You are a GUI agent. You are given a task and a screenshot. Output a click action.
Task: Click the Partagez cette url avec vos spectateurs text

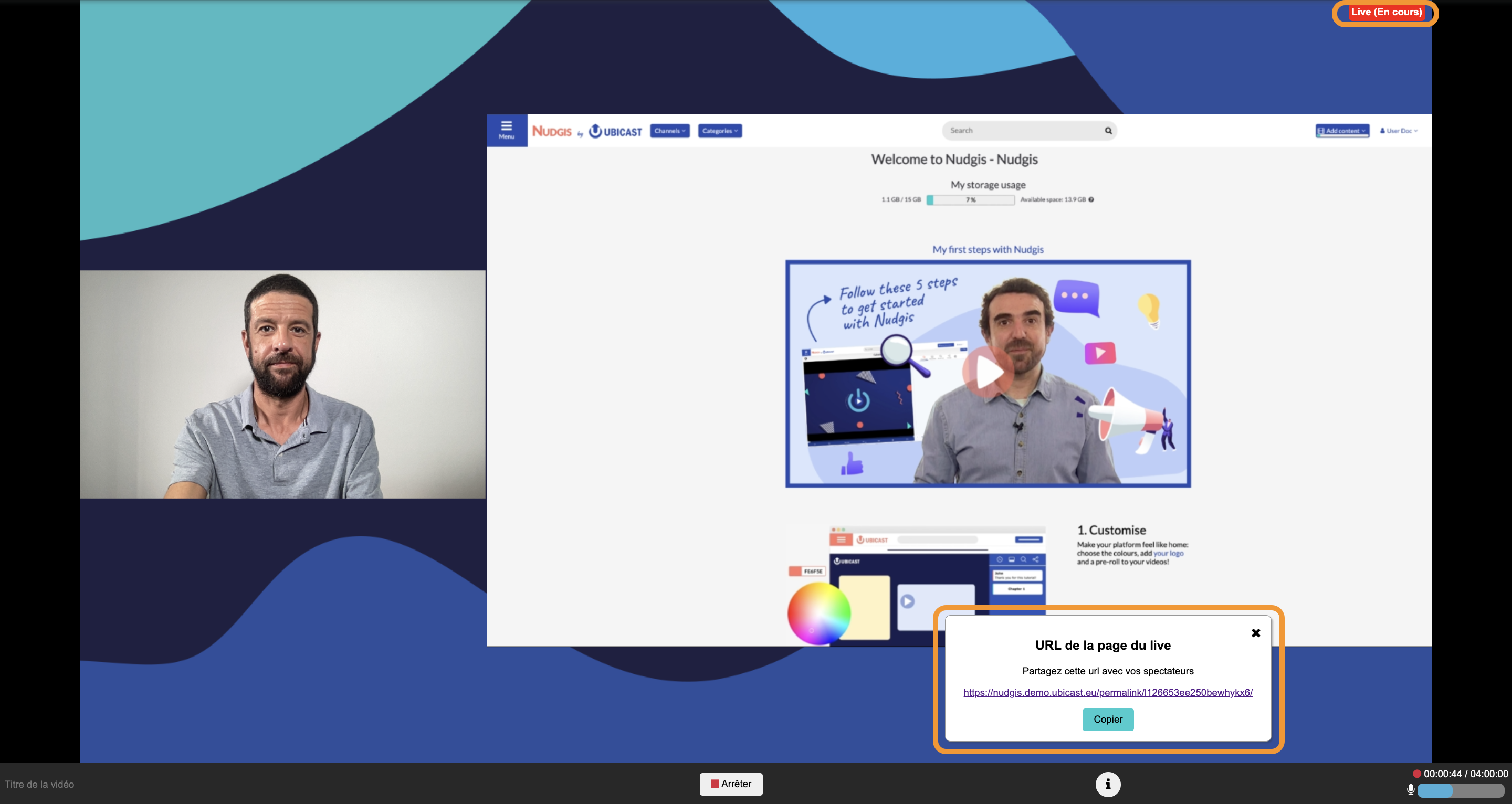[1108, 671]
